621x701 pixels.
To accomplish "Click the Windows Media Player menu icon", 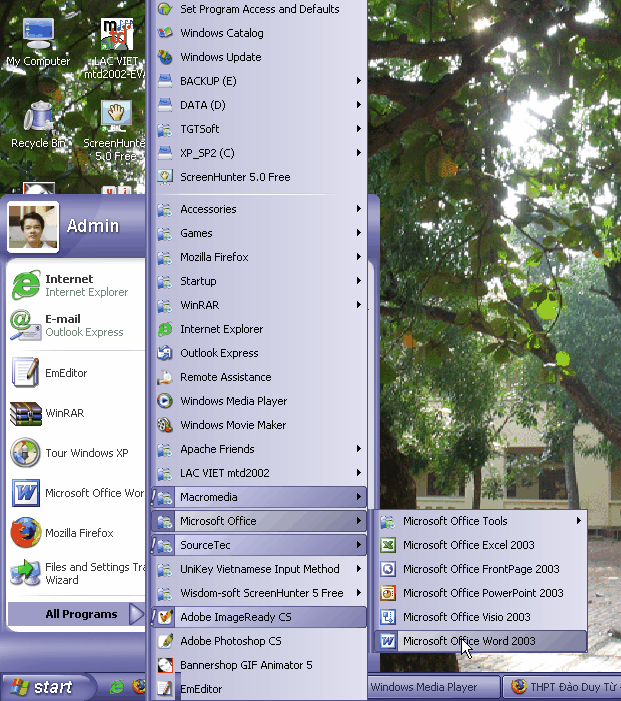I will point(165,401).
